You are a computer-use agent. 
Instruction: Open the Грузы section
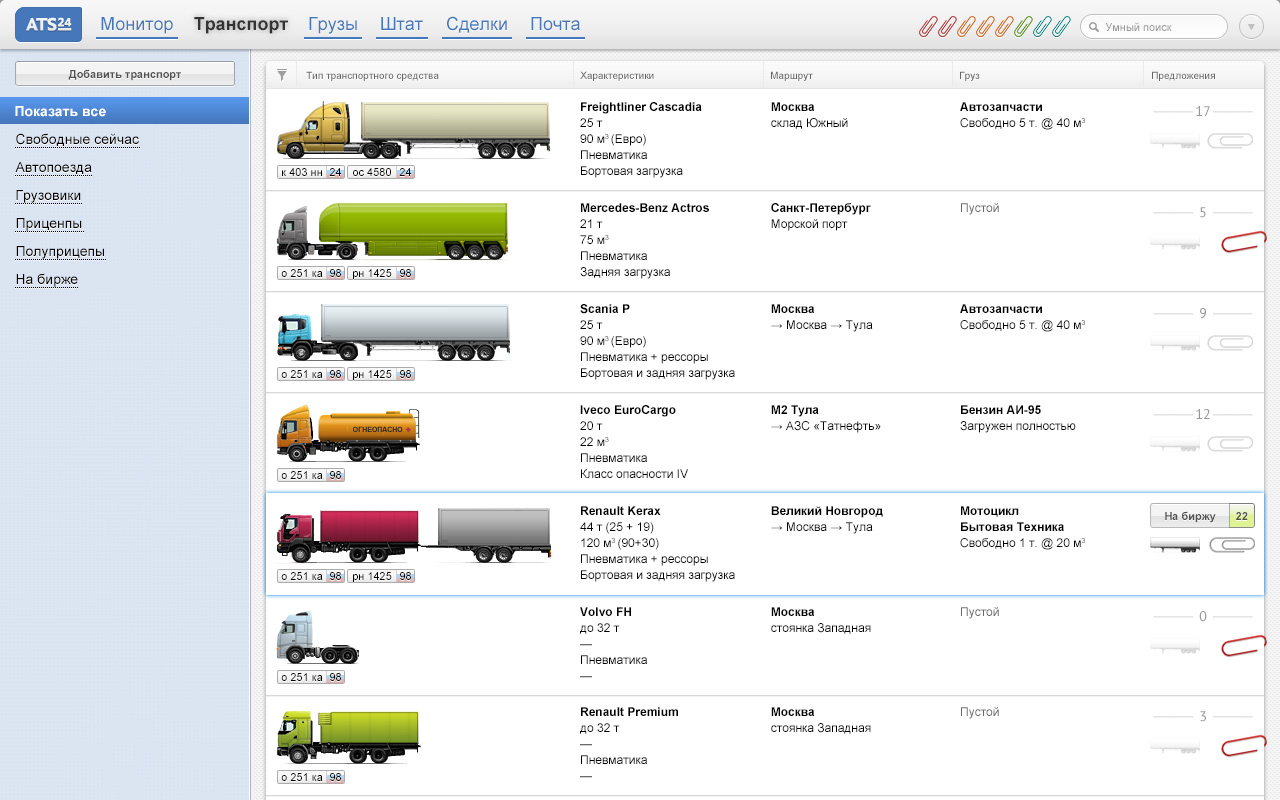(x=334, y=25)
